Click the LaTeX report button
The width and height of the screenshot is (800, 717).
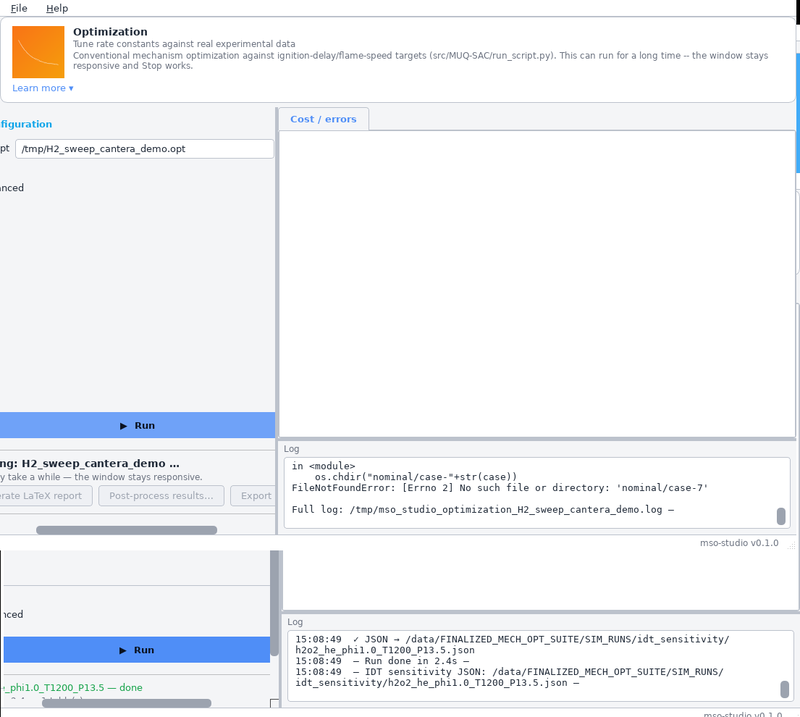pos(45,496)
